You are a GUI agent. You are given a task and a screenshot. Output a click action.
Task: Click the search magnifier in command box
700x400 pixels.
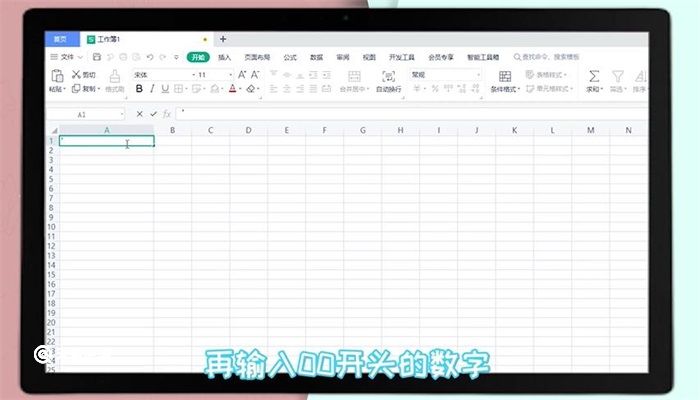point(517,57)
